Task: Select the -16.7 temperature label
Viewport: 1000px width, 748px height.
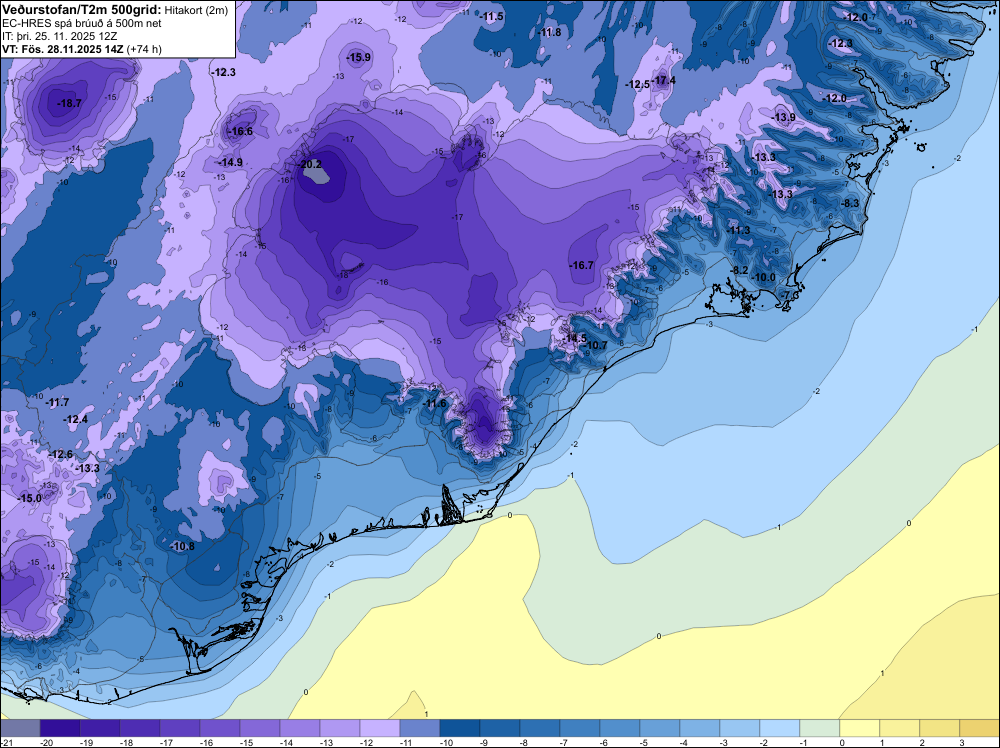Action: [582, 265]
